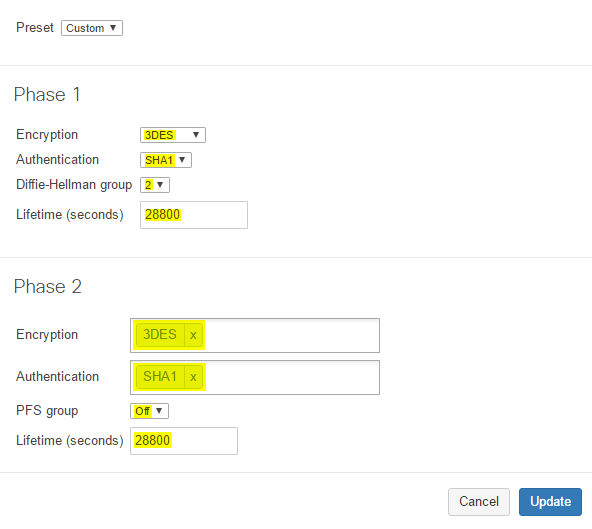Click the arrow icon of Phase 1 3DES select

196,135
